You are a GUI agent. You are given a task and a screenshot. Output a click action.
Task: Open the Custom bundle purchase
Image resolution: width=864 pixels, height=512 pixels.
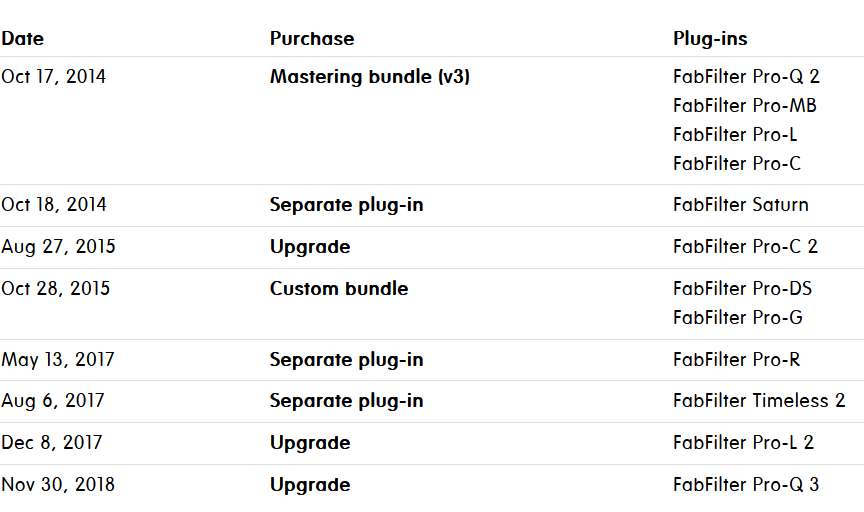(x=339, y=289)
